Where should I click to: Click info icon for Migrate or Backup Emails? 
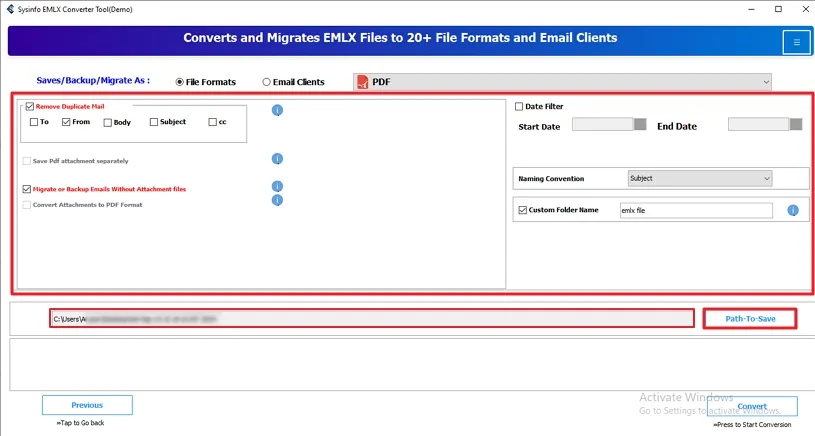pos(277,186)
